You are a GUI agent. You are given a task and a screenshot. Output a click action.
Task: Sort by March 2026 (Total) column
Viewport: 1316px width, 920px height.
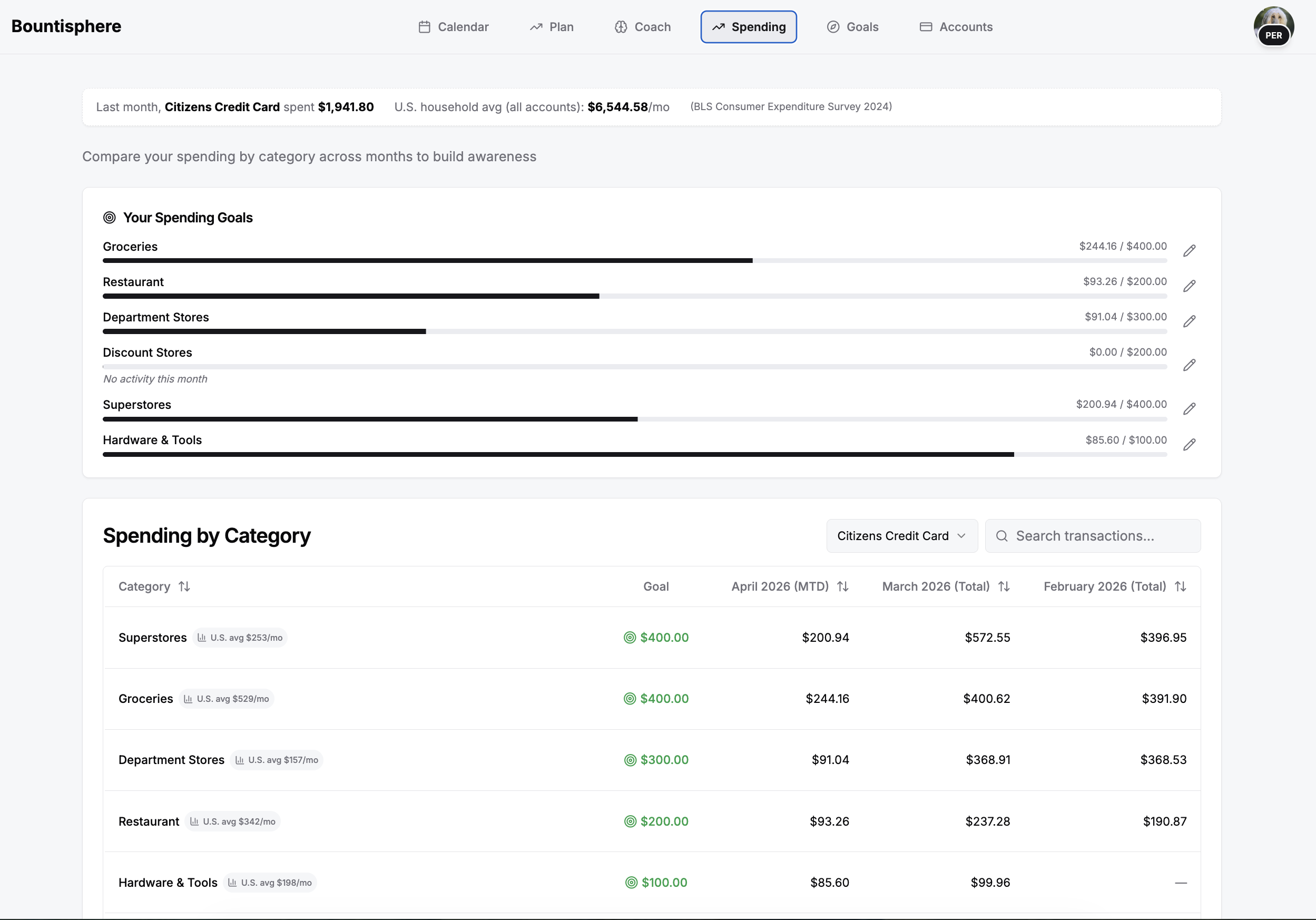[x=1003, y=586]
